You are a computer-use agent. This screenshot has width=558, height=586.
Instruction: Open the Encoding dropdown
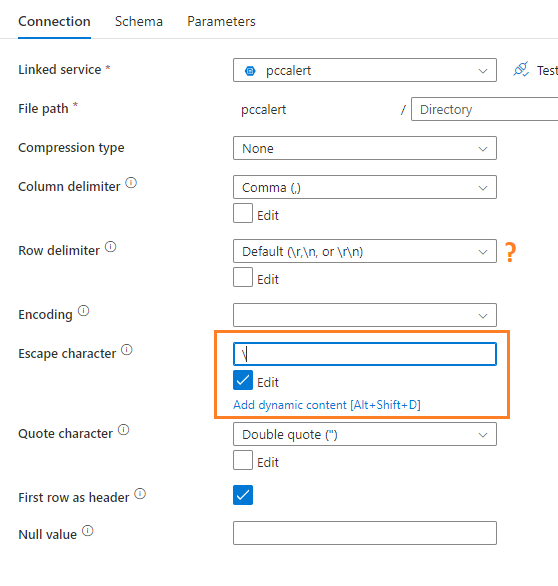tap(365, 315)
